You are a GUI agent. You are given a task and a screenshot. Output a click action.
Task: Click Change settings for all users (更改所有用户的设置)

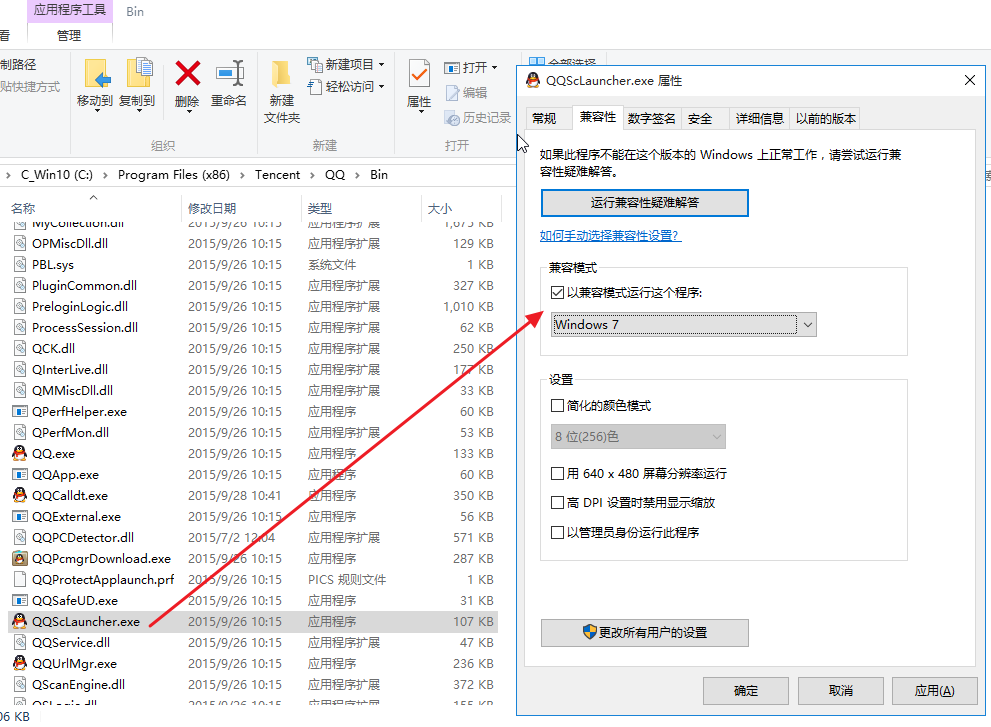tap(645, 633)
